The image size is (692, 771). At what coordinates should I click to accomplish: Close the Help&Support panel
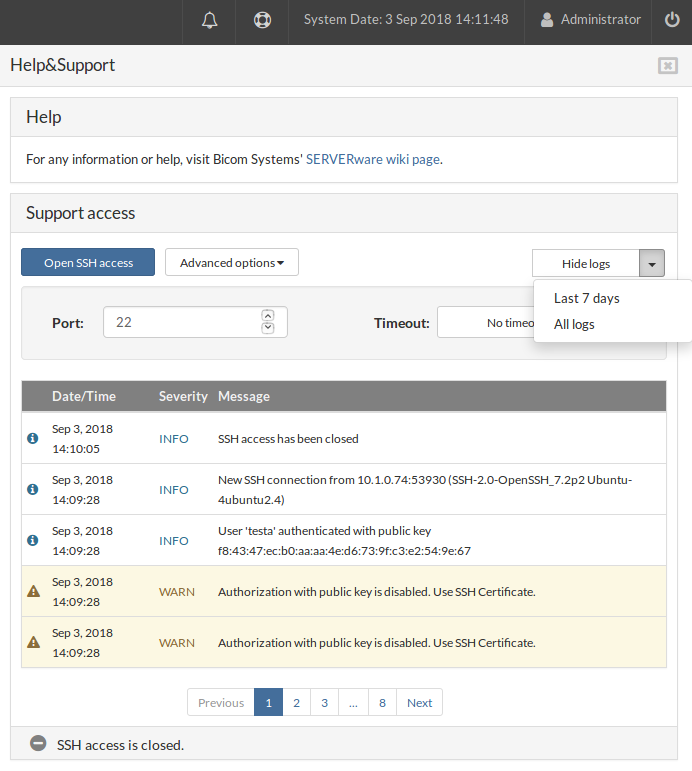(x=667, y=66)
